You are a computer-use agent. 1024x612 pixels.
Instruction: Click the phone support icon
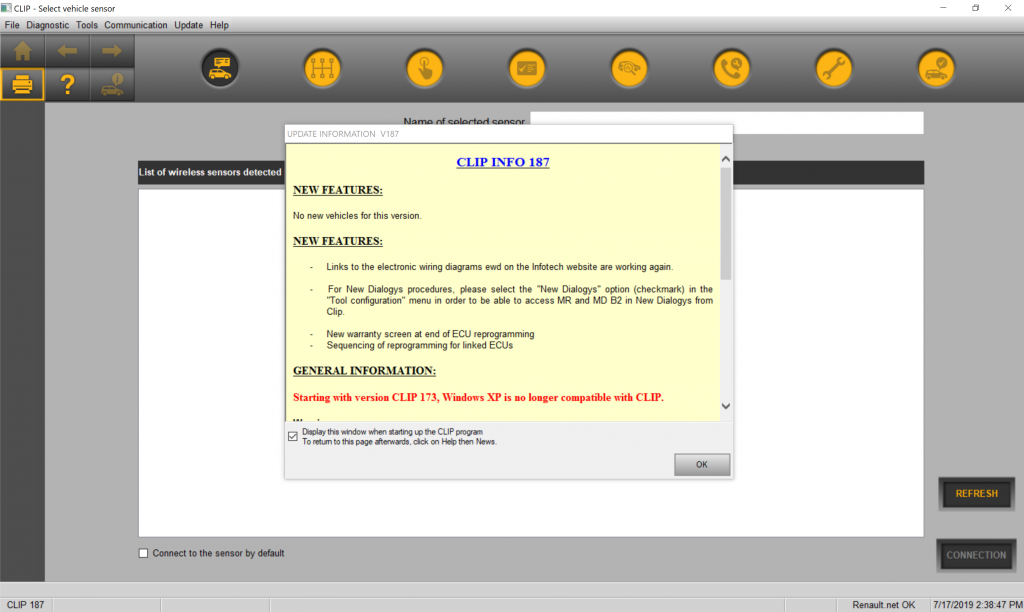pos(731,68)
